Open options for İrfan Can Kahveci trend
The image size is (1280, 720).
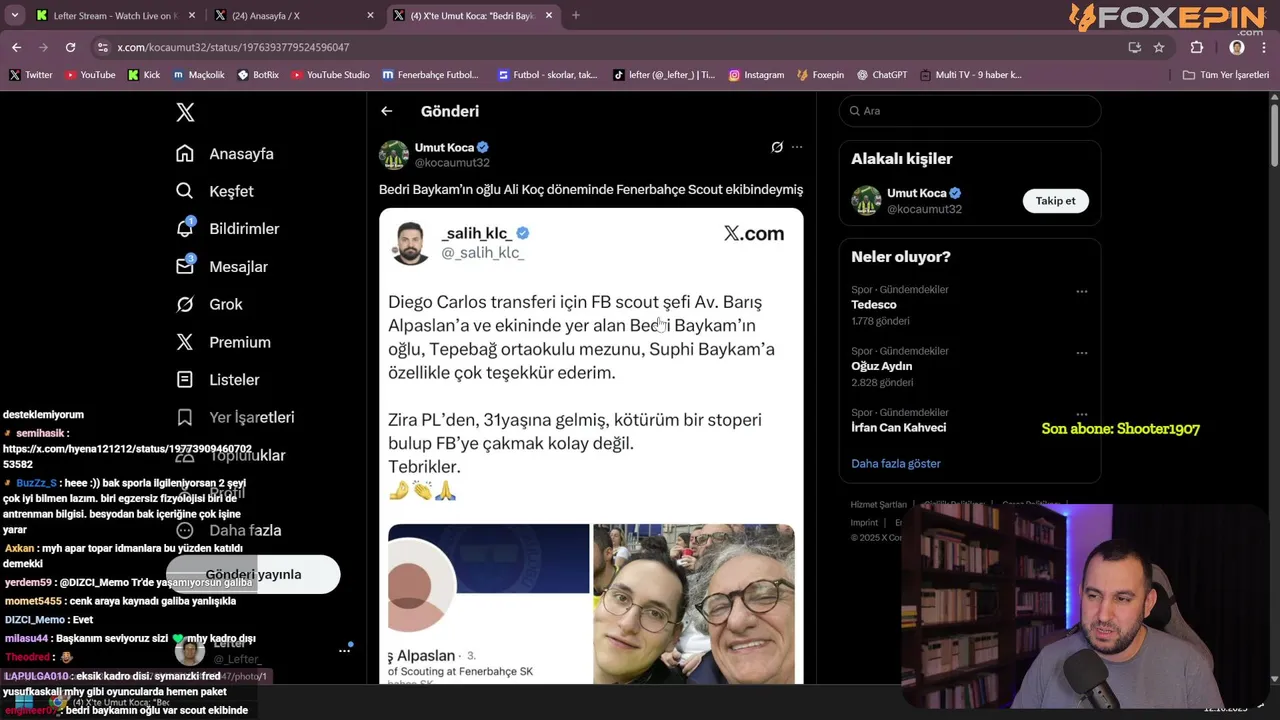[x=1081, y=414]
